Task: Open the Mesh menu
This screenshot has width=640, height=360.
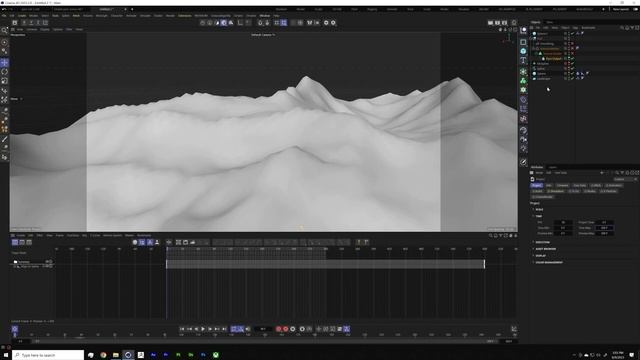Action: [x=76, y=16]
